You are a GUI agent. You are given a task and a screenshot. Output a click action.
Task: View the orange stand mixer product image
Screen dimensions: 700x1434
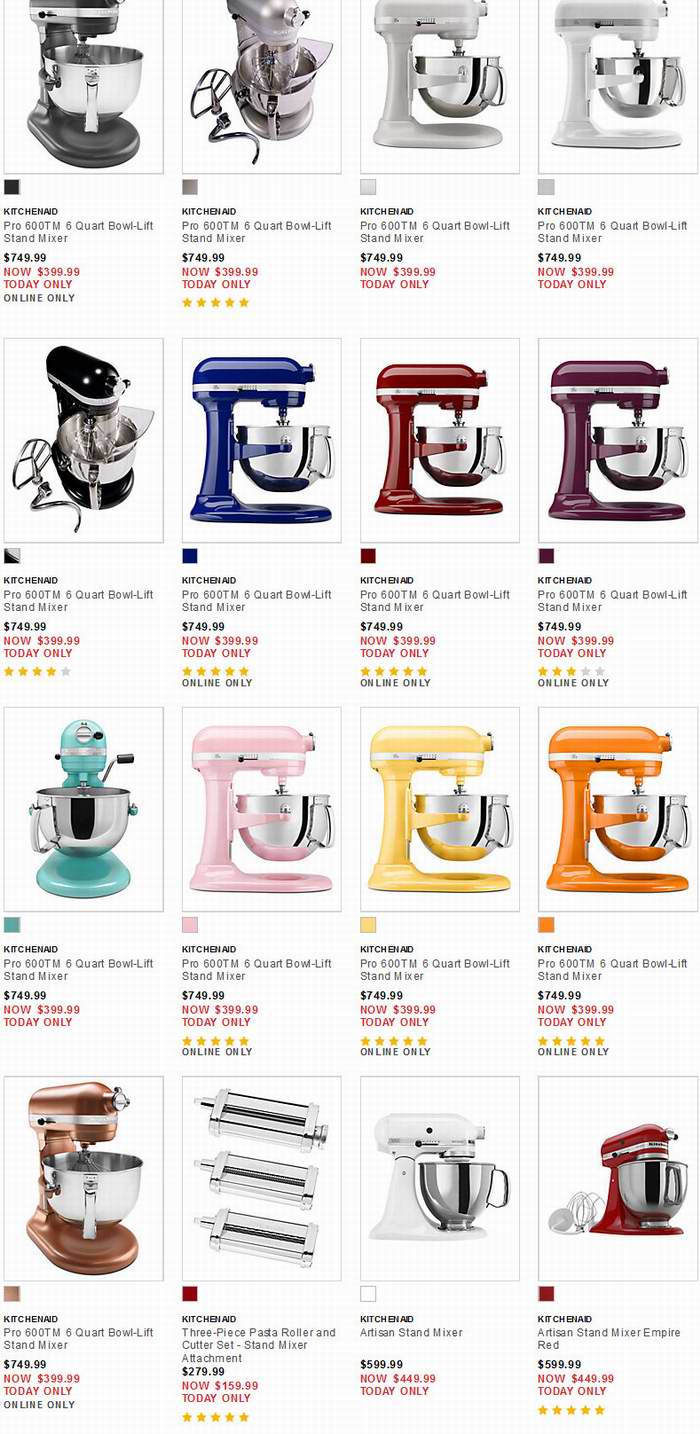click(x=618, y=809)
